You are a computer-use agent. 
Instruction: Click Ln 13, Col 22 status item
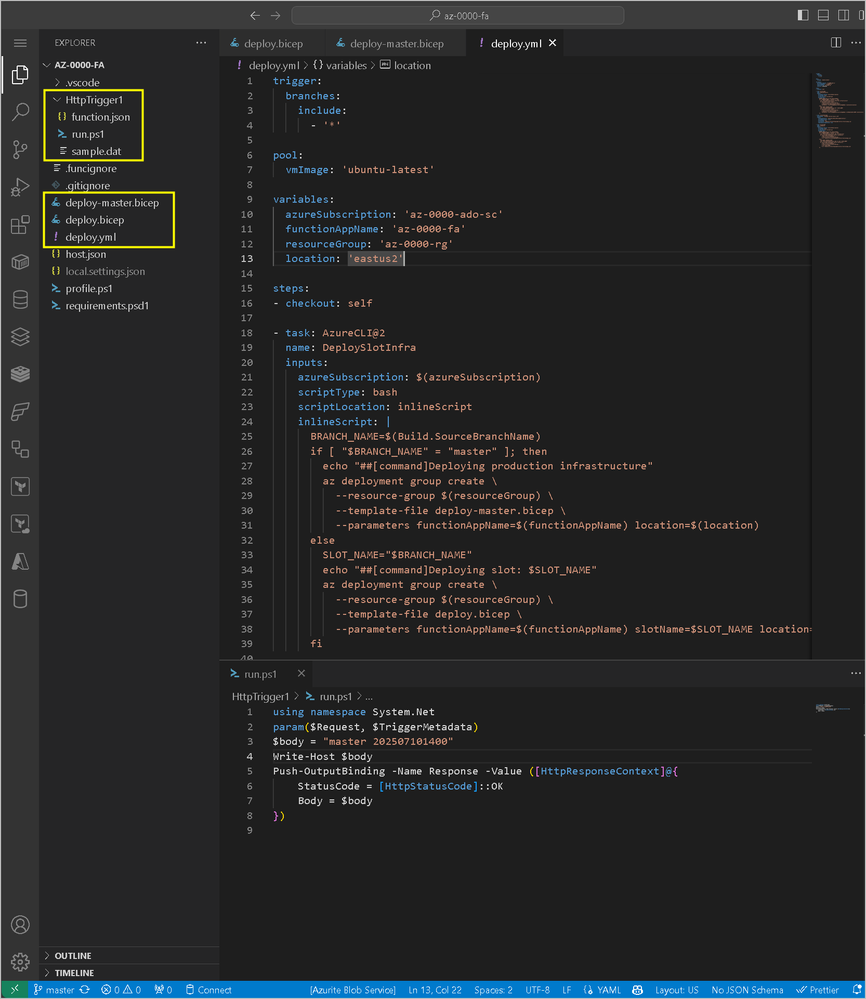pyautogui.click(x=435, y=990)
